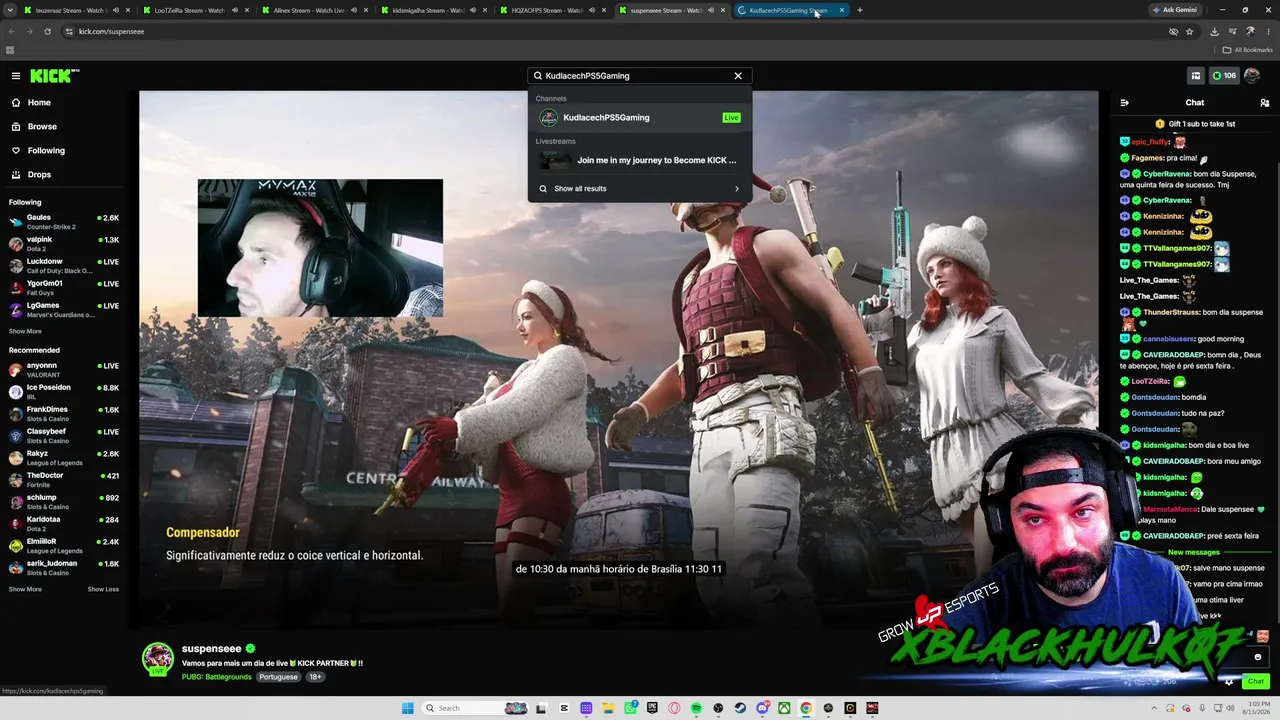Image resolution: width=1280 pixels, height=720 pixels.
Task: Click New messages in chat
Action: click(x=1194, y=552)
